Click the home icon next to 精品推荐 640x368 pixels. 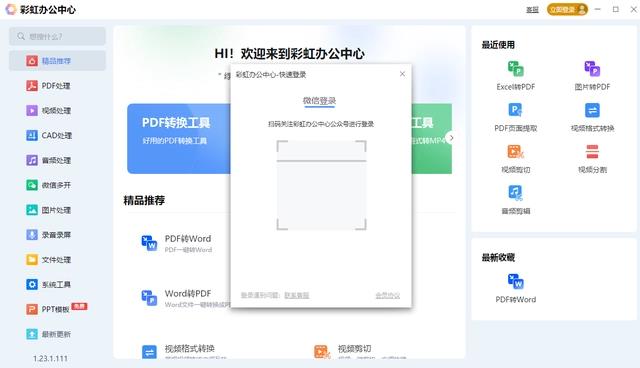coord(32,61)
